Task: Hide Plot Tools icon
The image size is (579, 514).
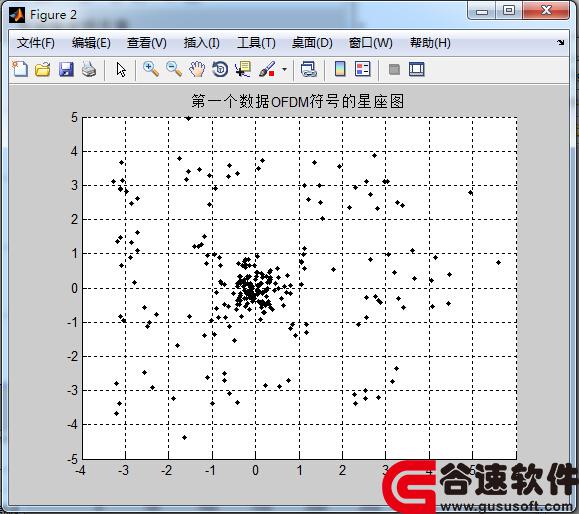Action: coord(394,69)
